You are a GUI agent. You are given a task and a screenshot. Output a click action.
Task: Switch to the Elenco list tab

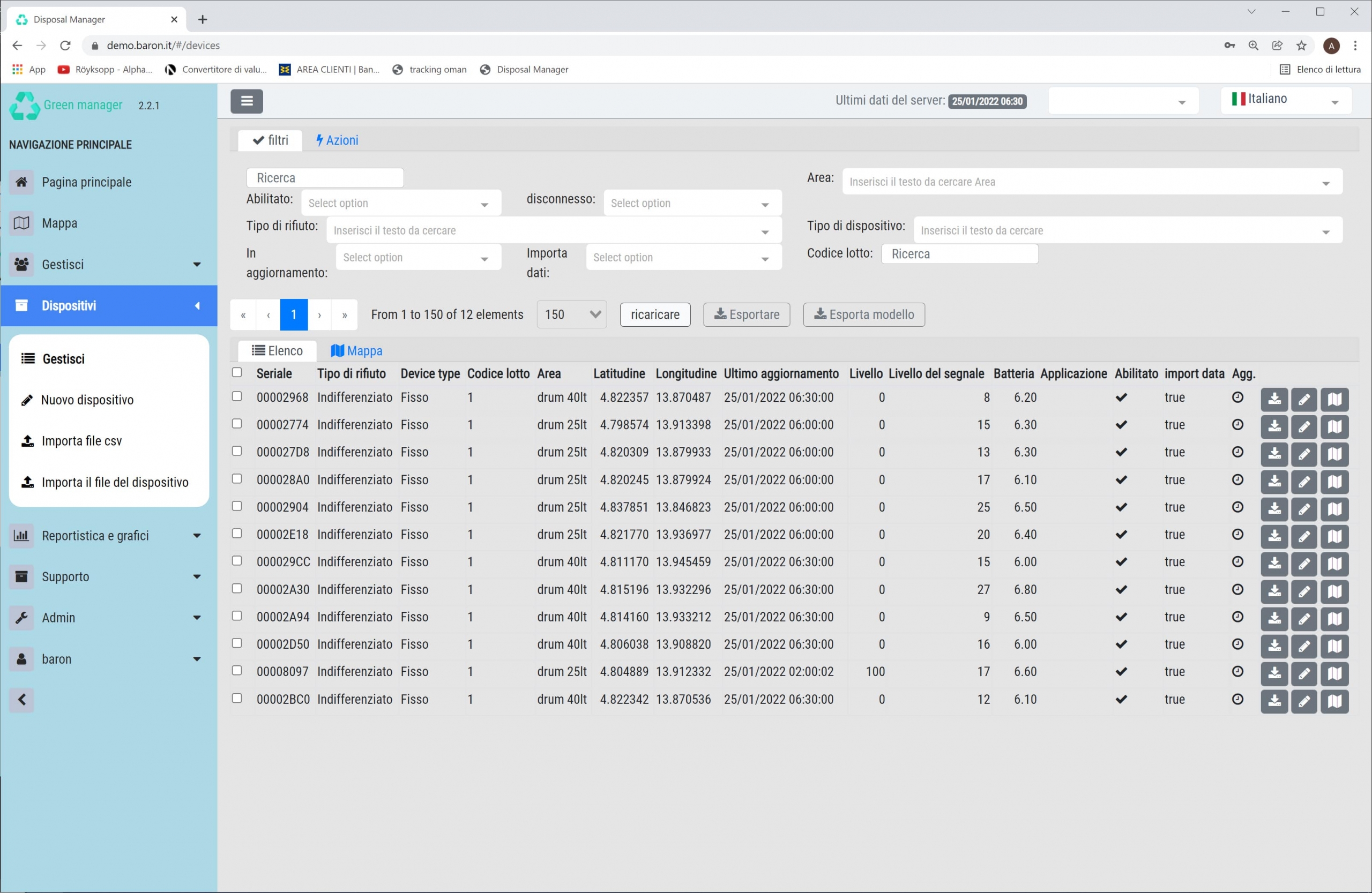(277, 351)
